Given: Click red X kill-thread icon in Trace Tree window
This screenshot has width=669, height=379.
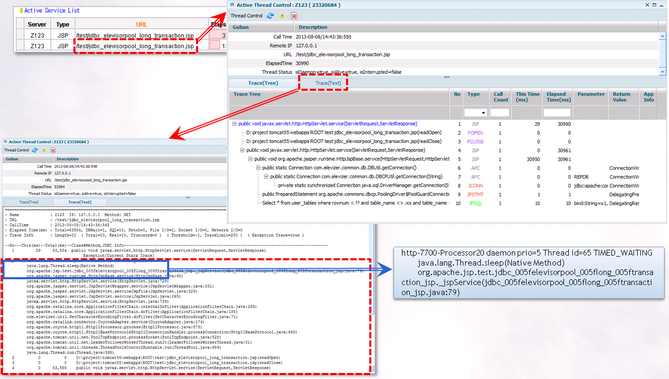Looking at the screenshot, I should [294, 16].
